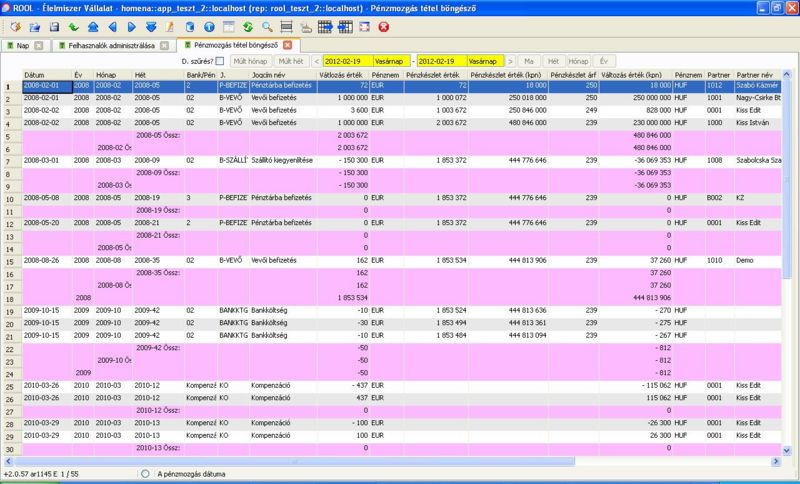Switch to the 'Nap' tab
This screenshot has width=800, height=484.
click(x=24, y=45)
